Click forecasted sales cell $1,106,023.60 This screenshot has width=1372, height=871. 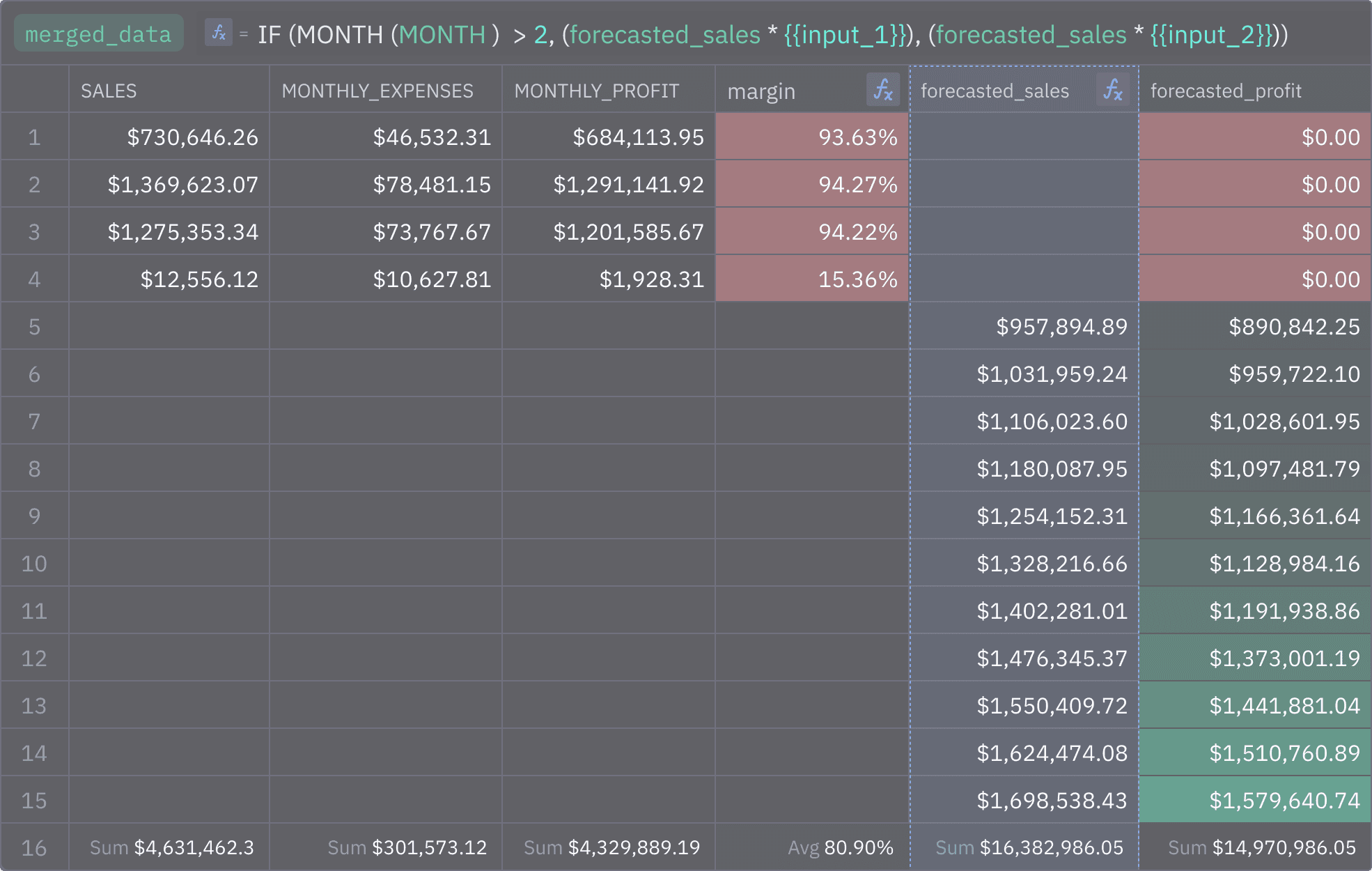[x=1024, y=422]
